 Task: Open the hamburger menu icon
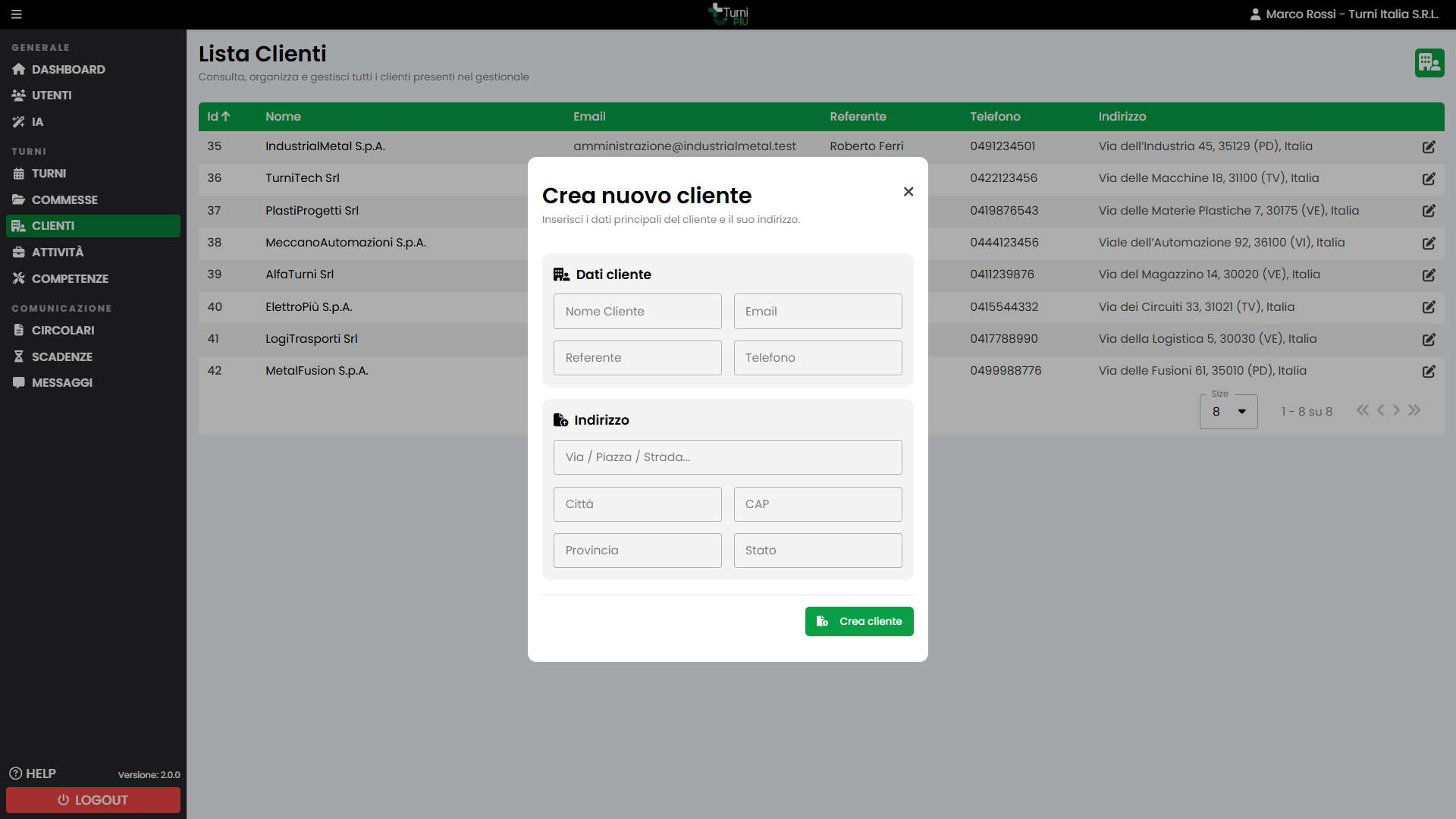click(17, 14)
